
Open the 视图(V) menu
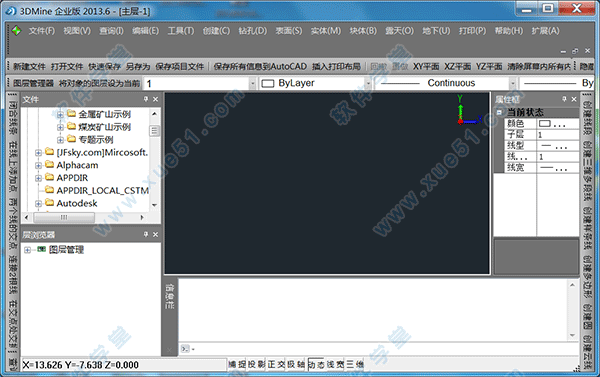pyautogui.click(x=77, y=31)
